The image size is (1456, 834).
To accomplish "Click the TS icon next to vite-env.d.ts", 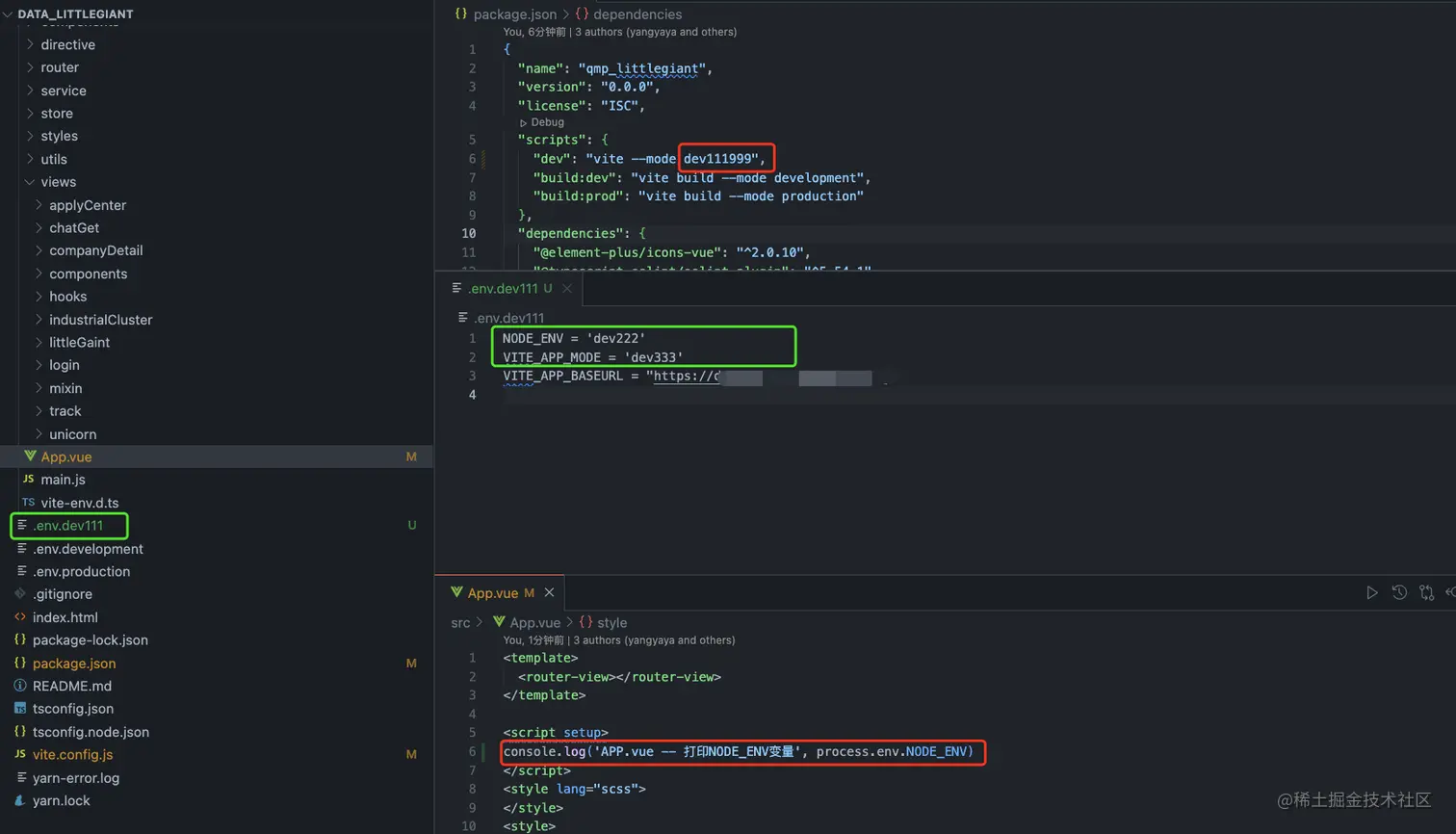I will (x=29, y=502).
